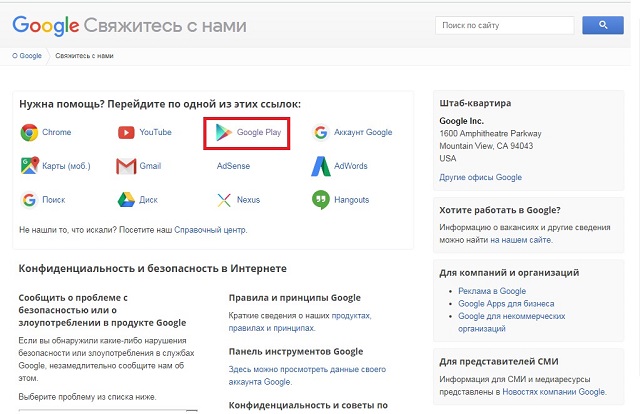Follow 'продуктах, правилах и принципах' link
Screen dimensions: 640x414
[300, 322]
